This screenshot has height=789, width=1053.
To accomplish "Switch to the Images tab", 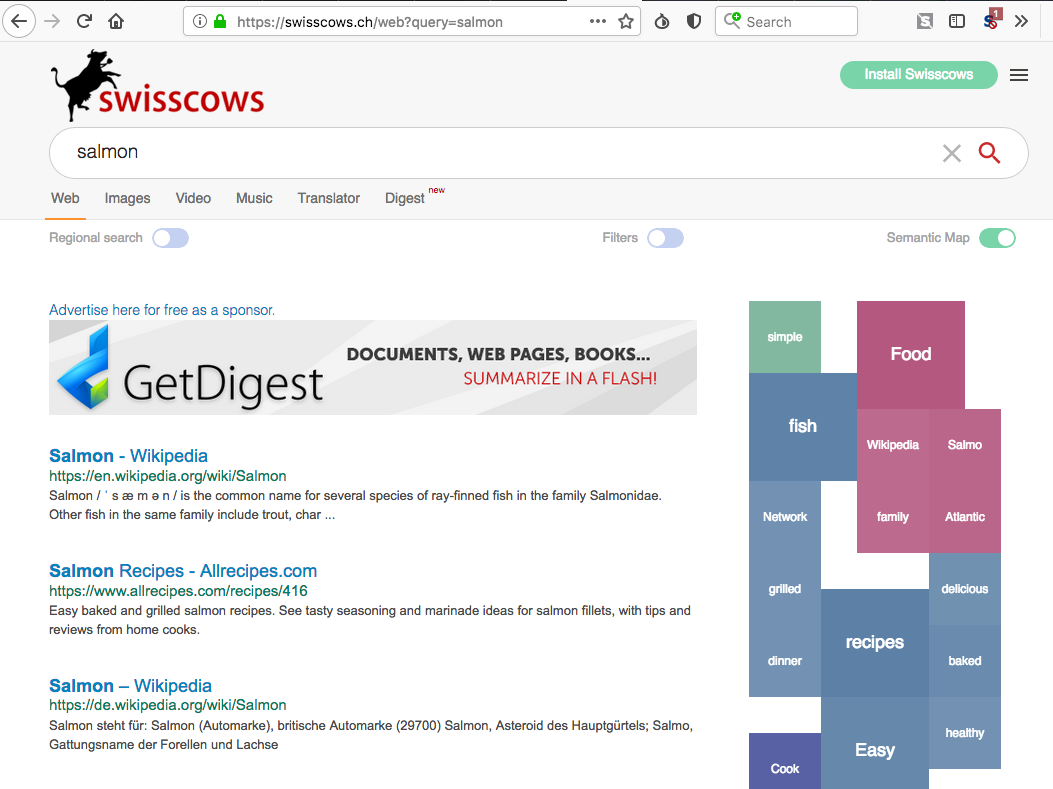I will coord(127,198).
